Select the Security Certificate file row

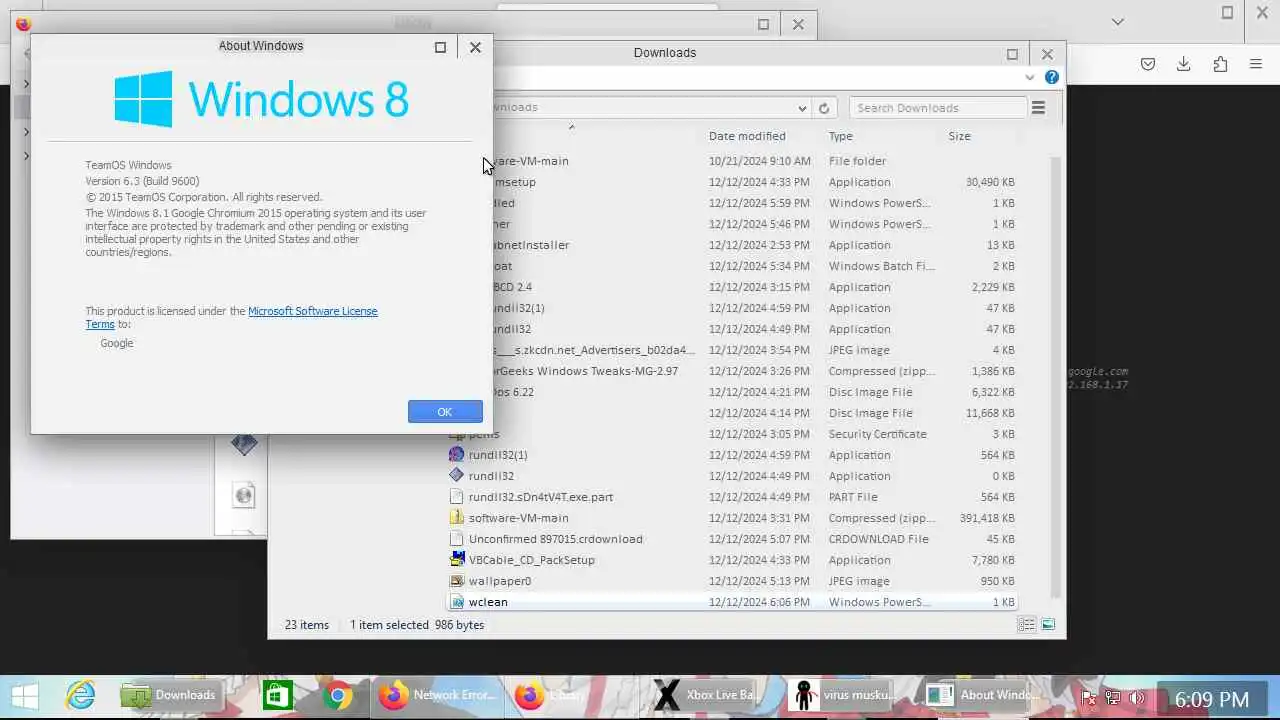coord(731,434)
